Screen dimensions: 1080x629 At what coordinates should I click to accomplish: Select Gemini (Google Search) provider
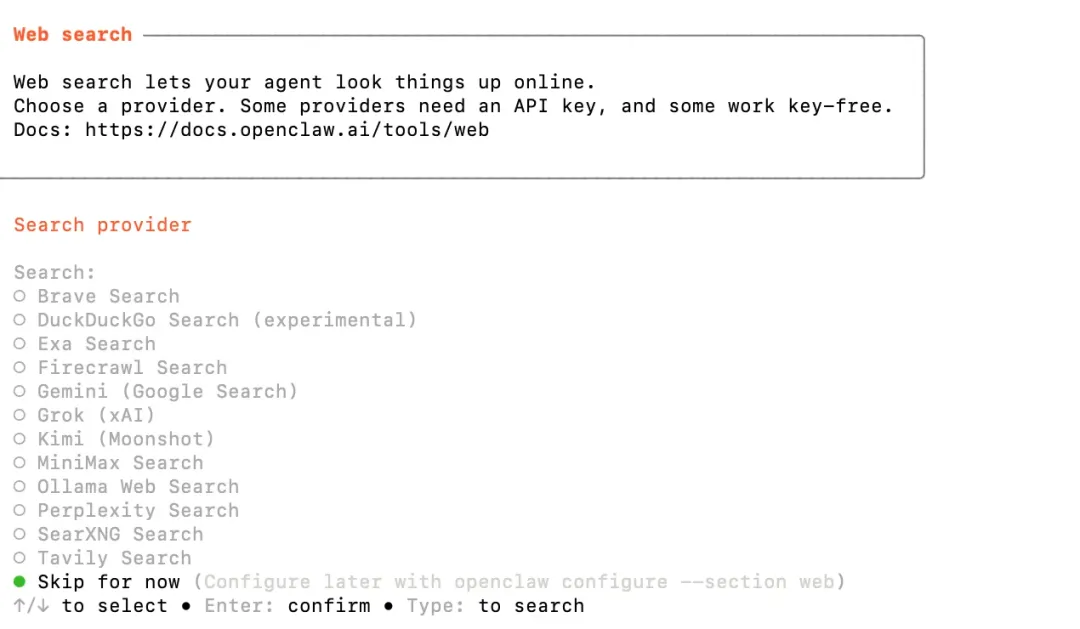(156, 391)
